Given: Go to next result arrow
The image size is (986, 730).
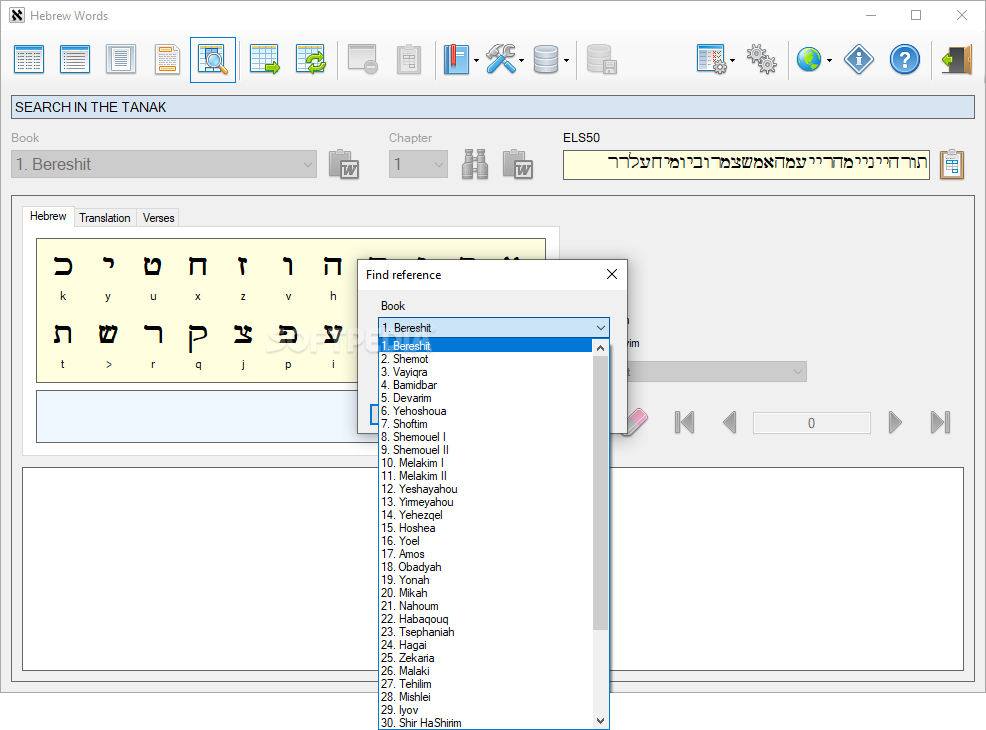Looking at the screenshot, I should [x=895, y=422].
